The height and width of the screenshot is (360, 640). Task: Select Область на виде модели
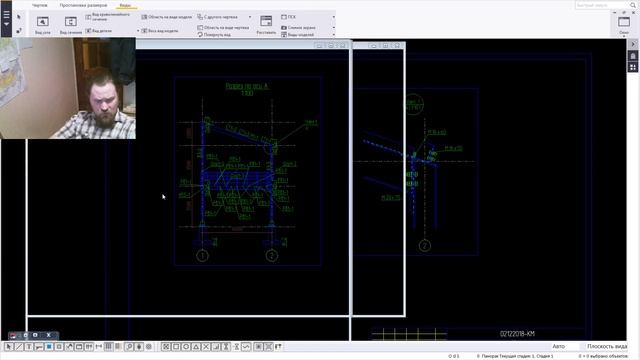tap(167, 17)
